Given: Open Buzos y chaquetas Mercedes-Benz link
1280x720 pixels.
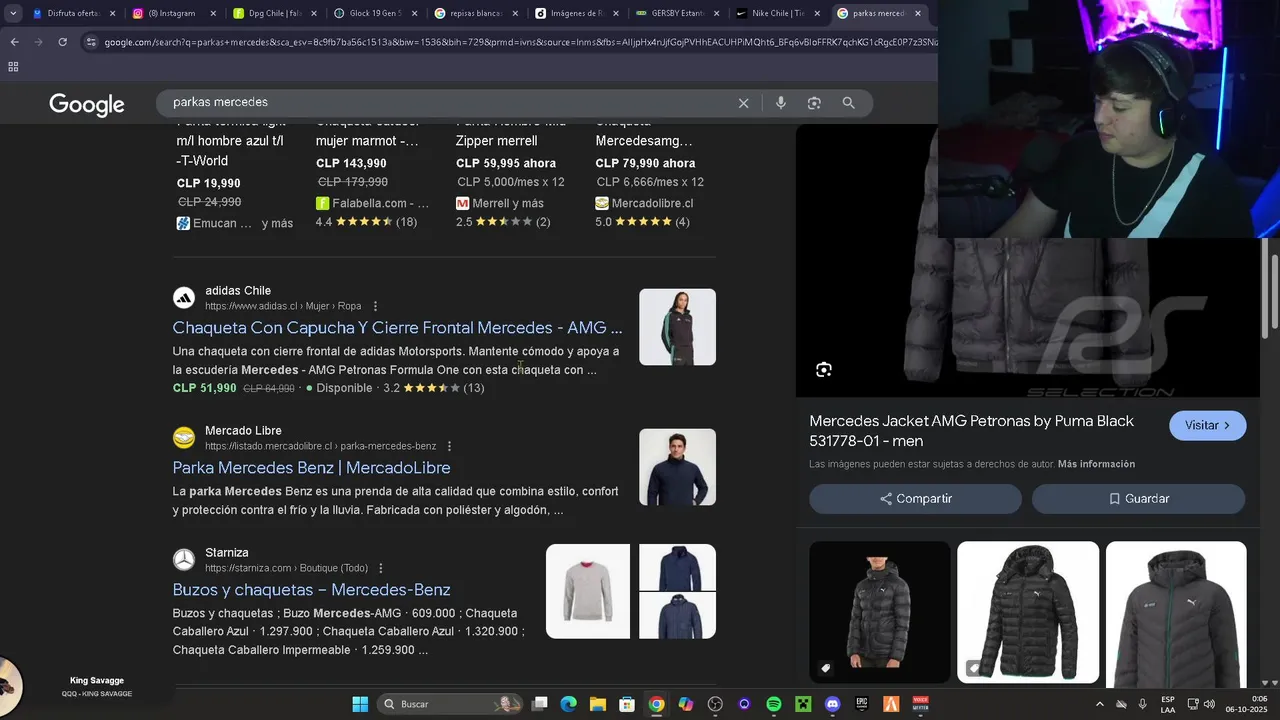Looking at the screenshot, I should (x=311, y=590).
